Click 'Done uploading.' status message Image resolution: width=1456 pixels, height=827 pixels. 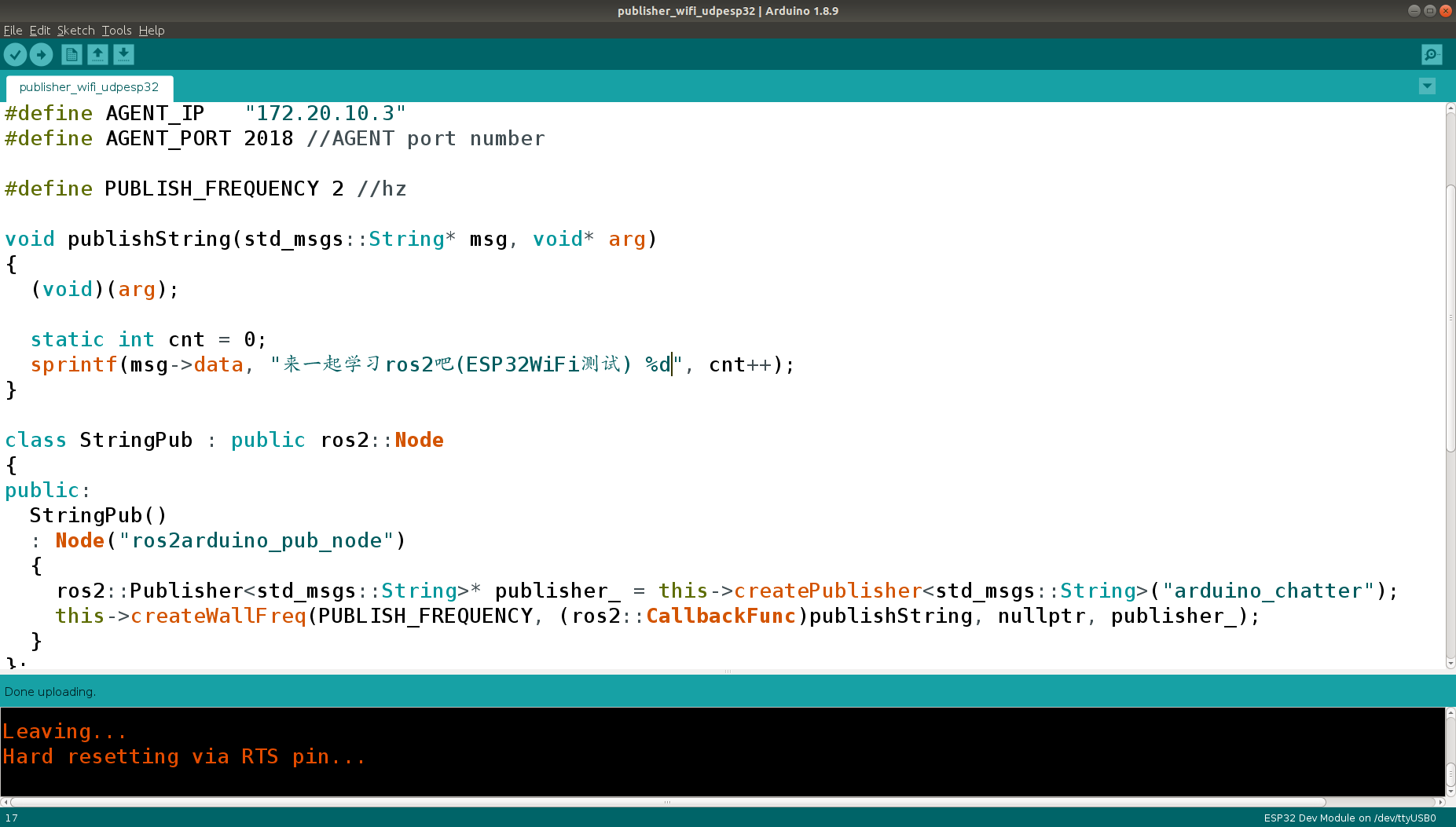pyautogui.click(x=50, y=692)
